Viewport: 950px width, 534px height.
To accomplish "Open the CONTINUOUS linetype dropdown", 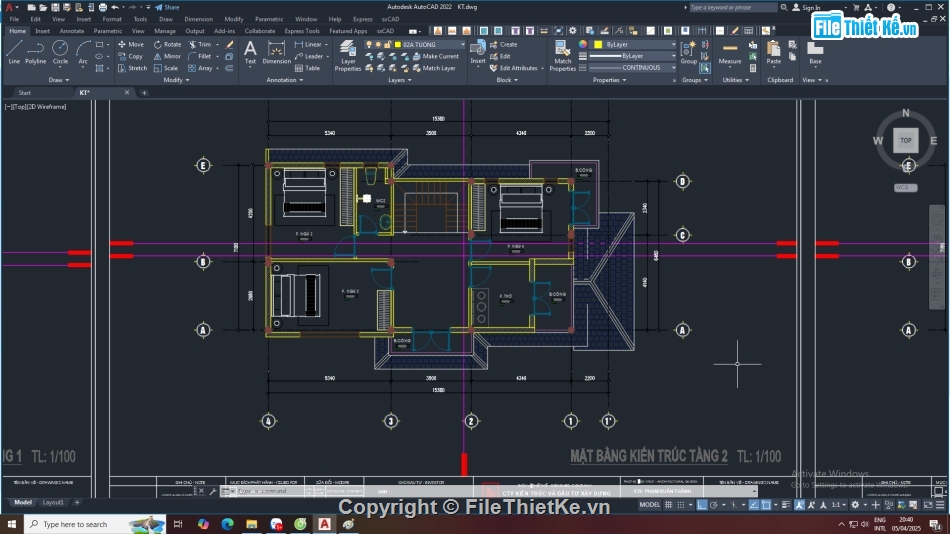I will pyautogui.click(x=633, y=68).
